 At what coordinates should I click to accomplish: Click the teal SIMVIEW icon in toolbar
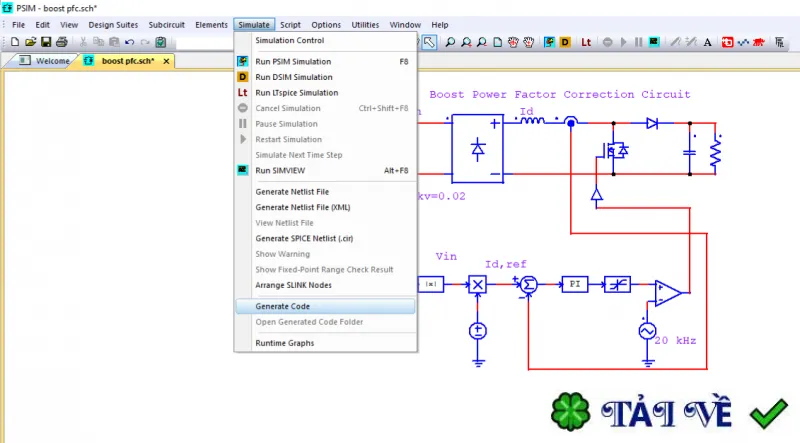[x=654, y=42]
